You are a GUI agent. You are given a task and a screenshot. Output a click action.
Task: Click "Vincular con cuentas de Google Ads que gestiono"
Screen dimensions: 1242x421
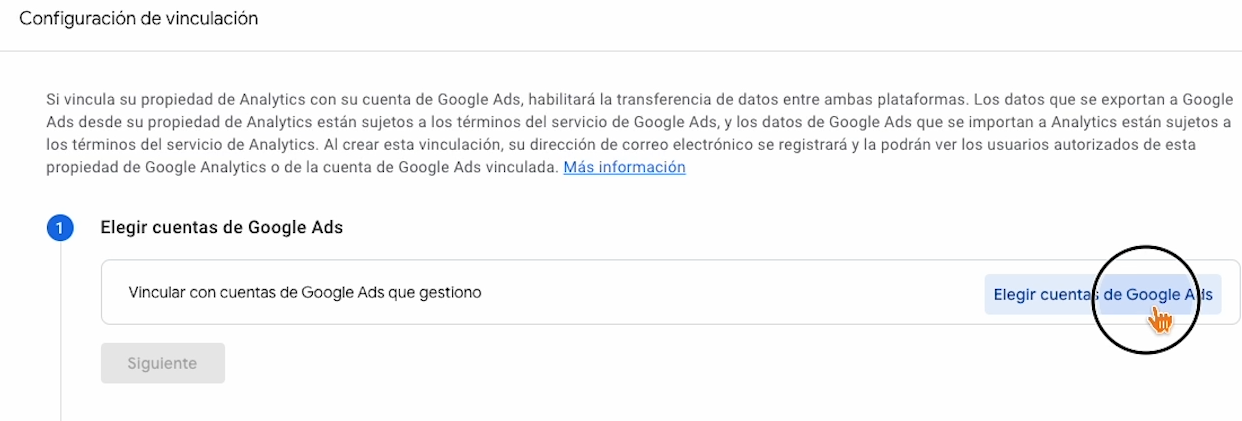pyautogui.click(x=305, y=293)
